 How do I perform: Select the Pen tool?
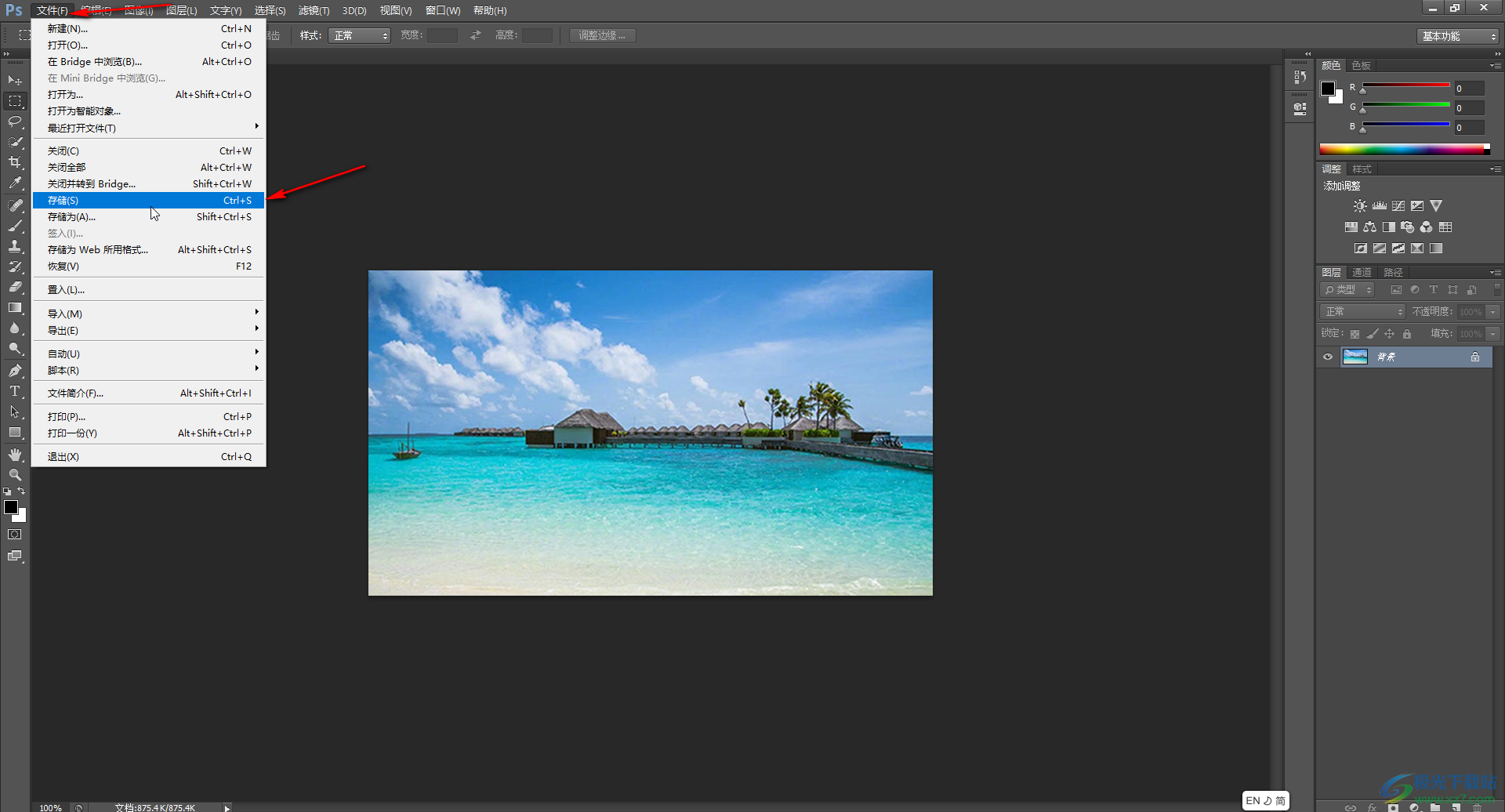pos(15,371)
